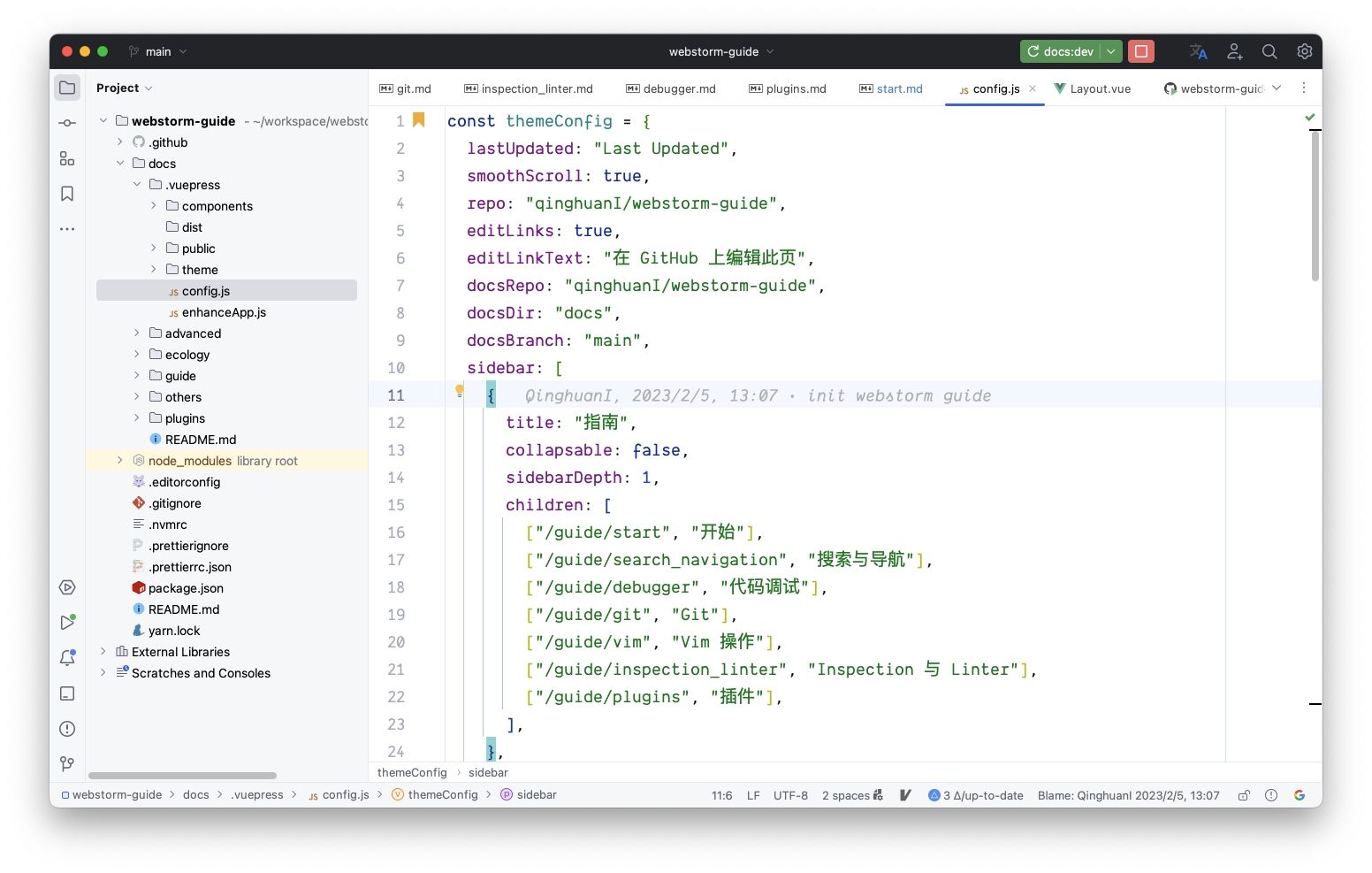Open the Terminal tool window
This screenshot has height=873, width=1372.
tap(66, 693)
